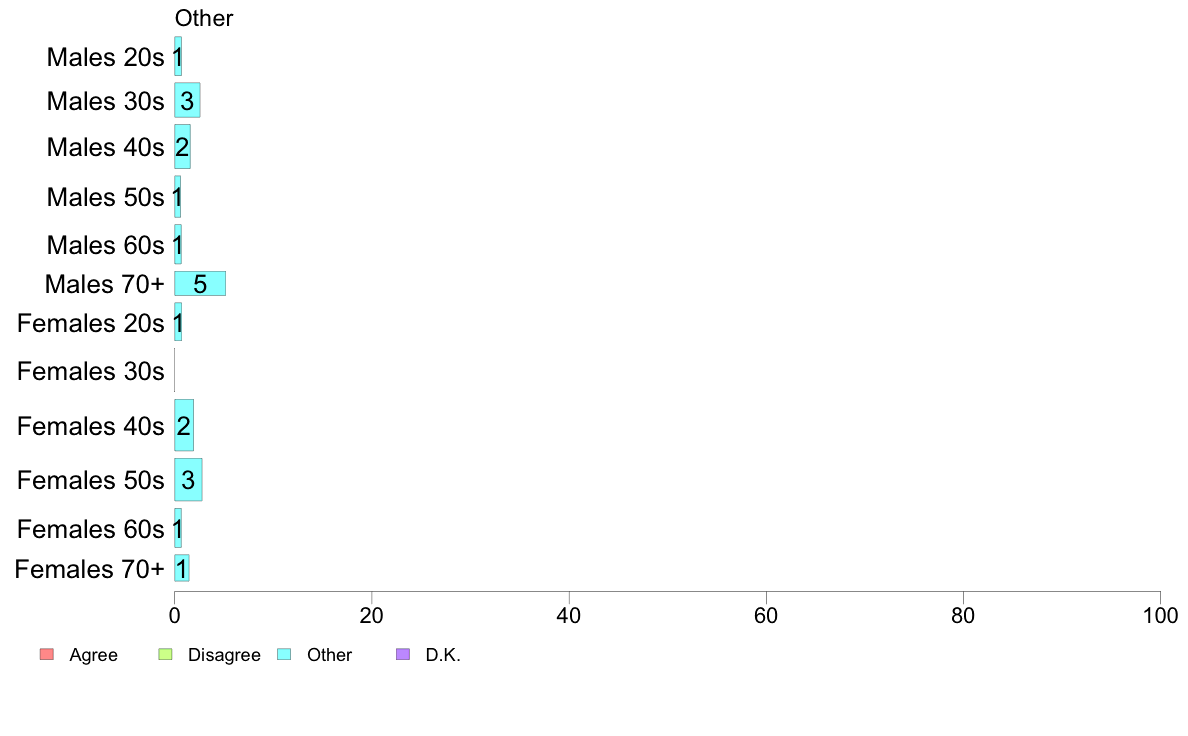
Task: Click the Males 30s bar showing 3
Action: (187, 101)
